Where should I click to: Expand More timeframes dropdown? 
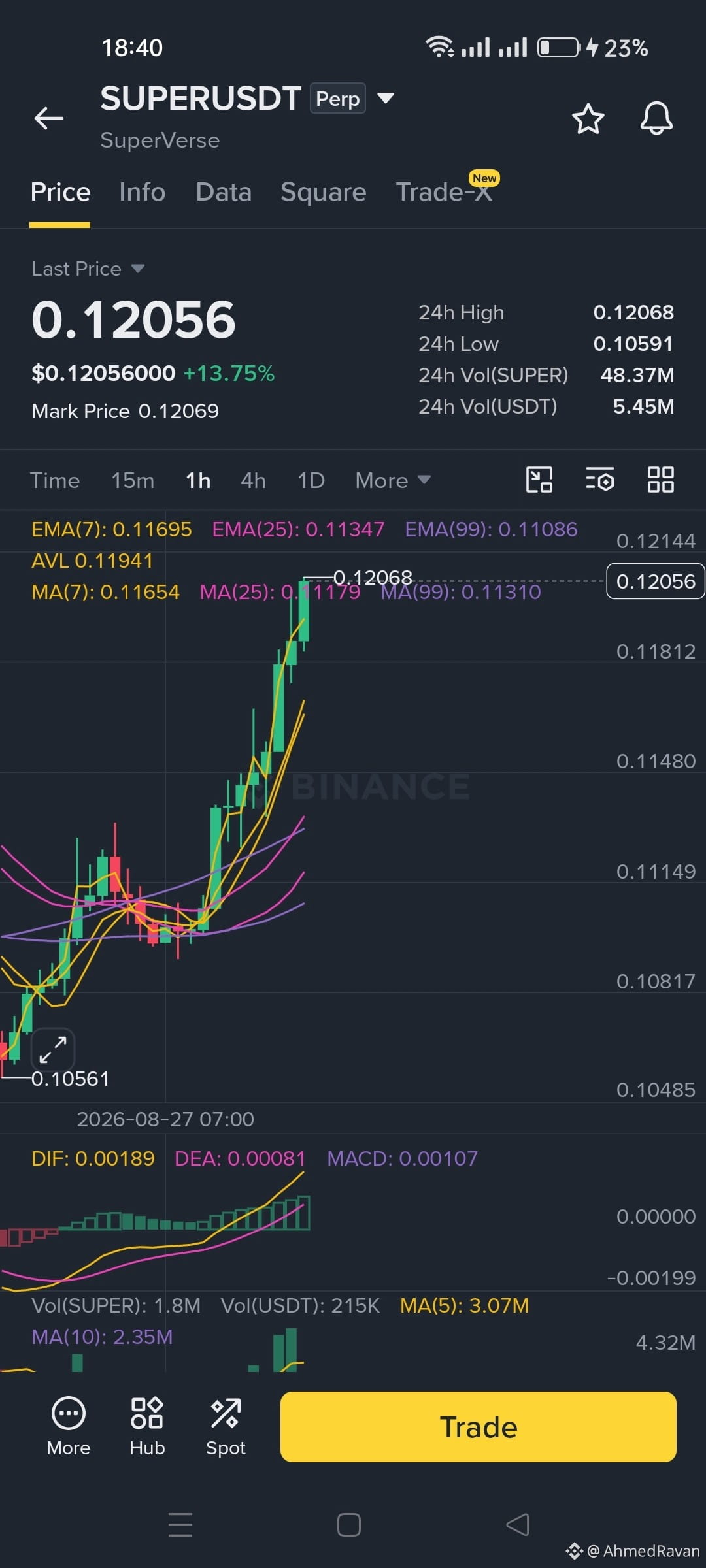393,480
